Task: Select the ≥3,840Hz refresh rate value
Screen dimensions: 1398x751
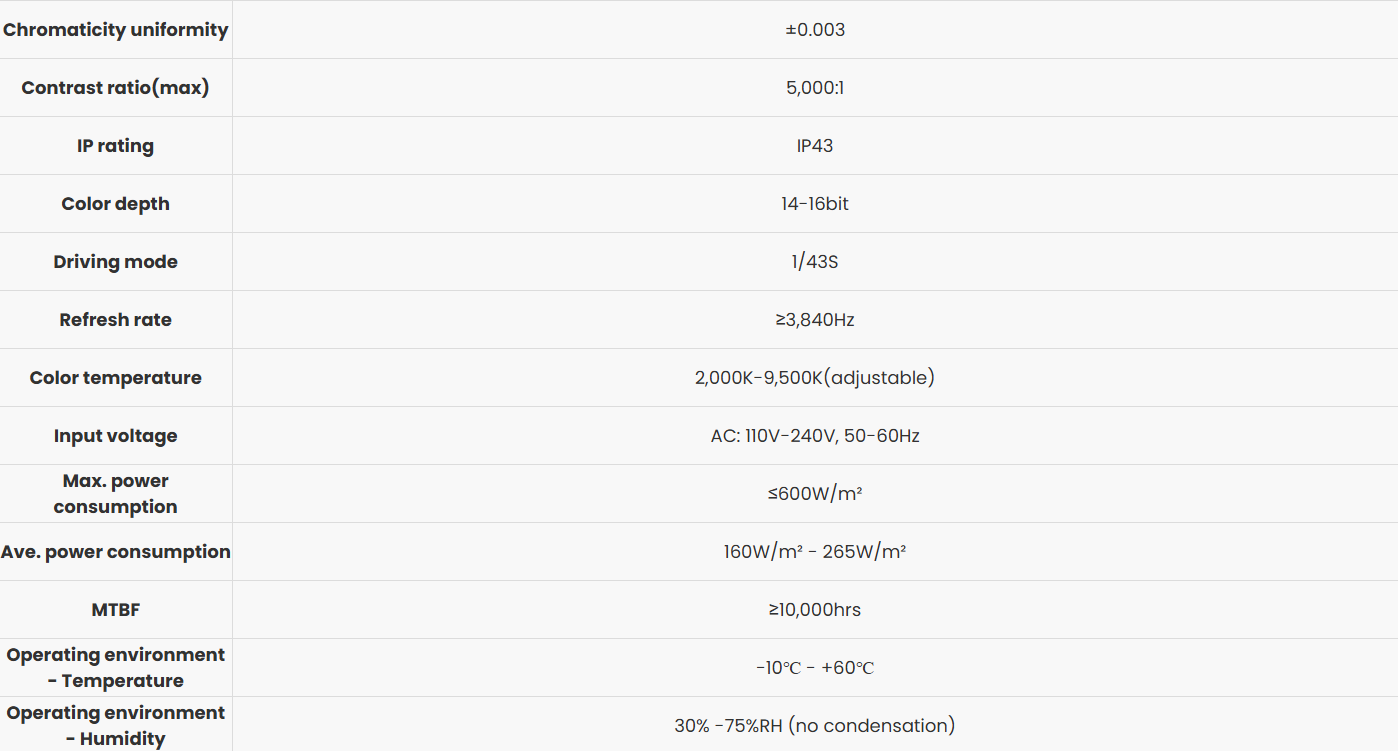Action: click(x=815, y=320)
